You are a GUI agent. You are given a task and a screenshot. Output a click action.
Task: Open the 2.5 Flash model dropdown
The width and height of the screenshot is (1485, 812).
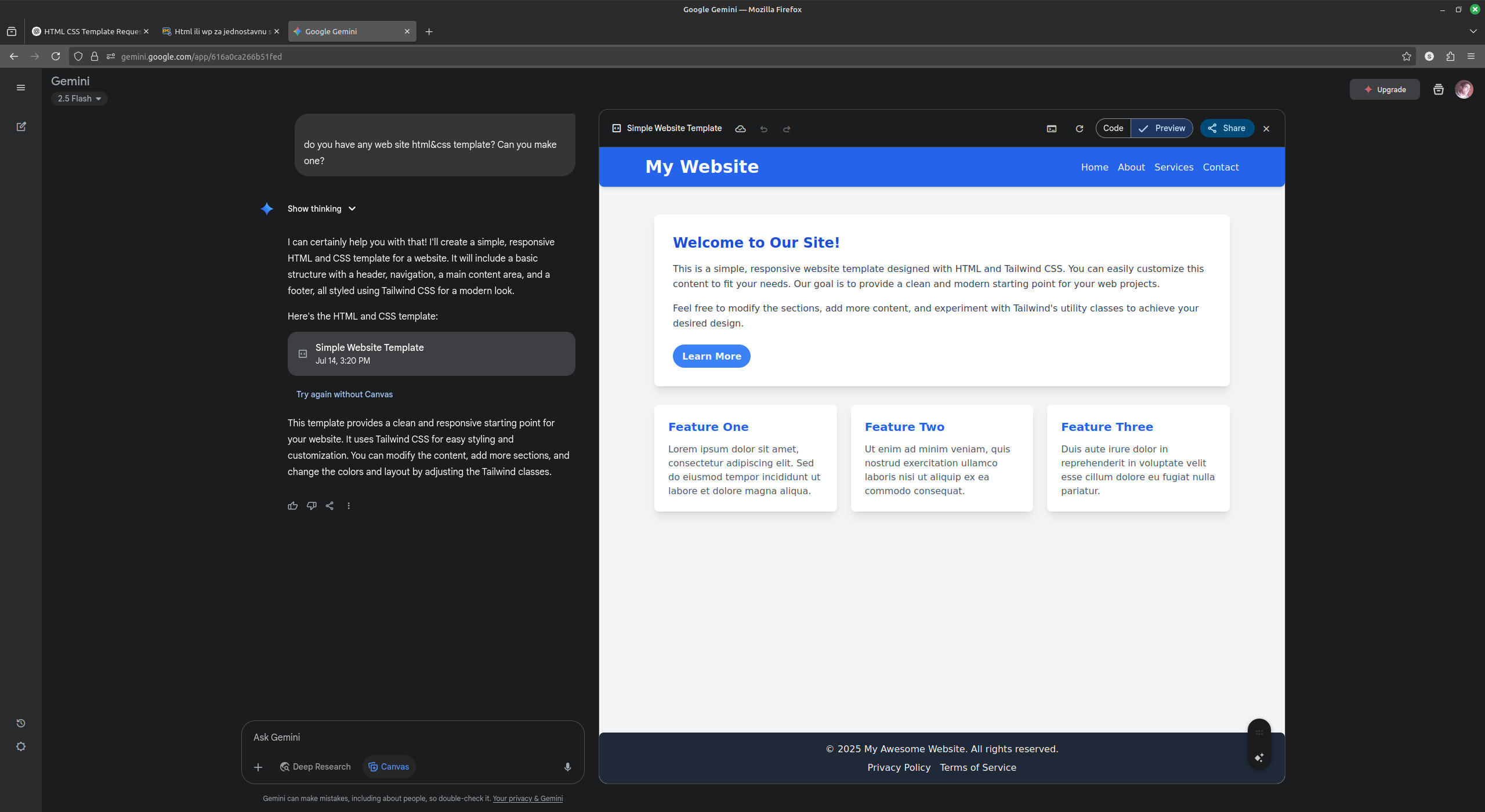[79, 99]
